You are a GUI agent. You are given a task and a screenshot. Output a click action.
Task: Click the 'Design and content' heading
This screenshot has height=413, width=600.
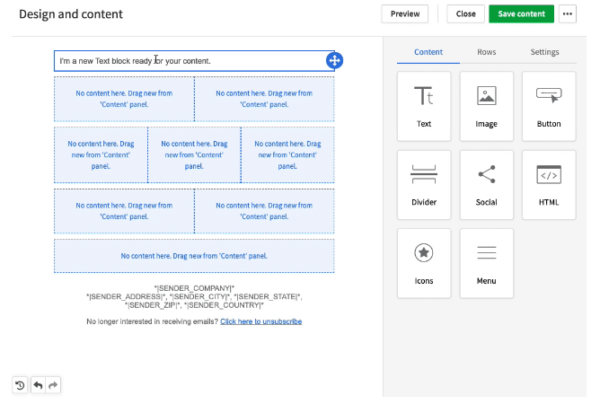tap(71, 14)
